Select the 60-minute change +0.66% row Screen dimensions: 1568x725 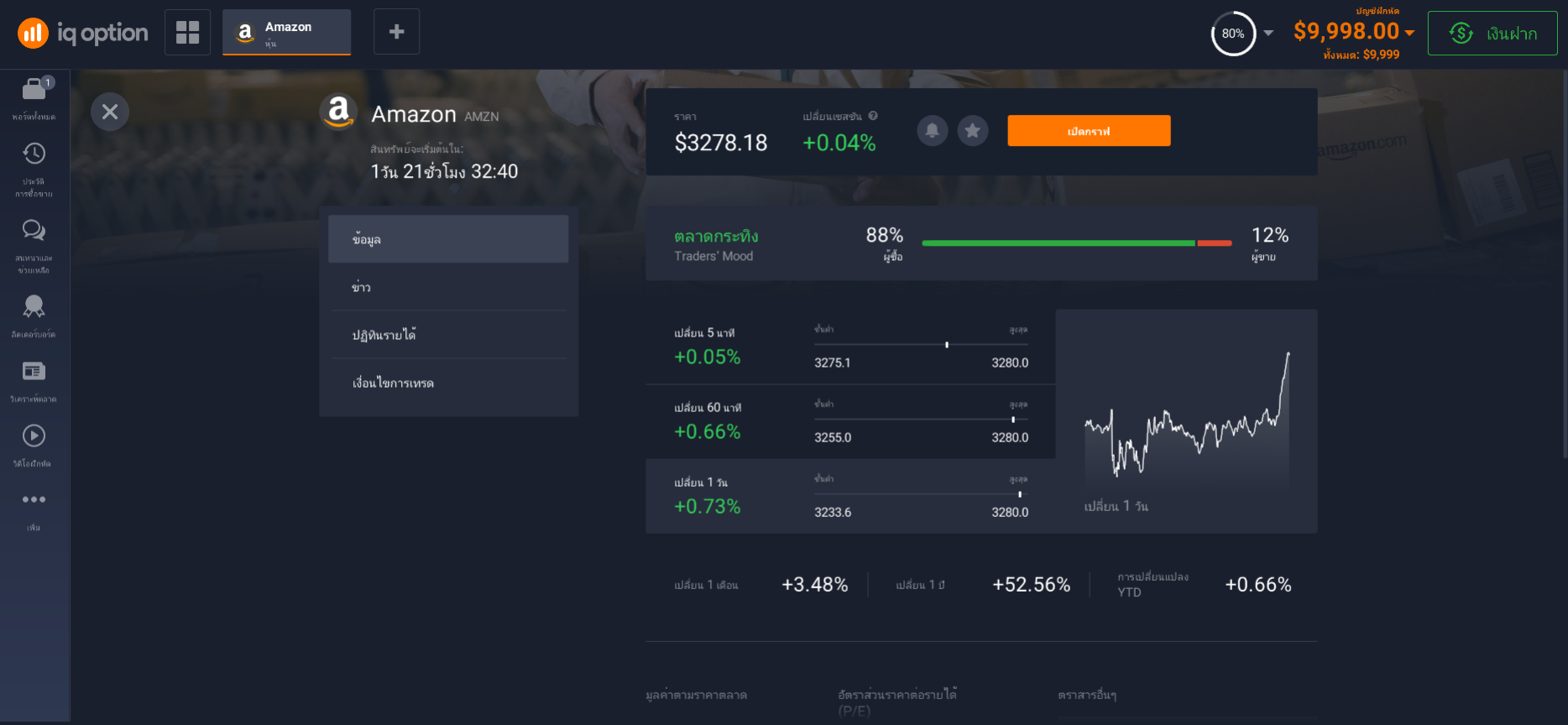coord(850,421)
